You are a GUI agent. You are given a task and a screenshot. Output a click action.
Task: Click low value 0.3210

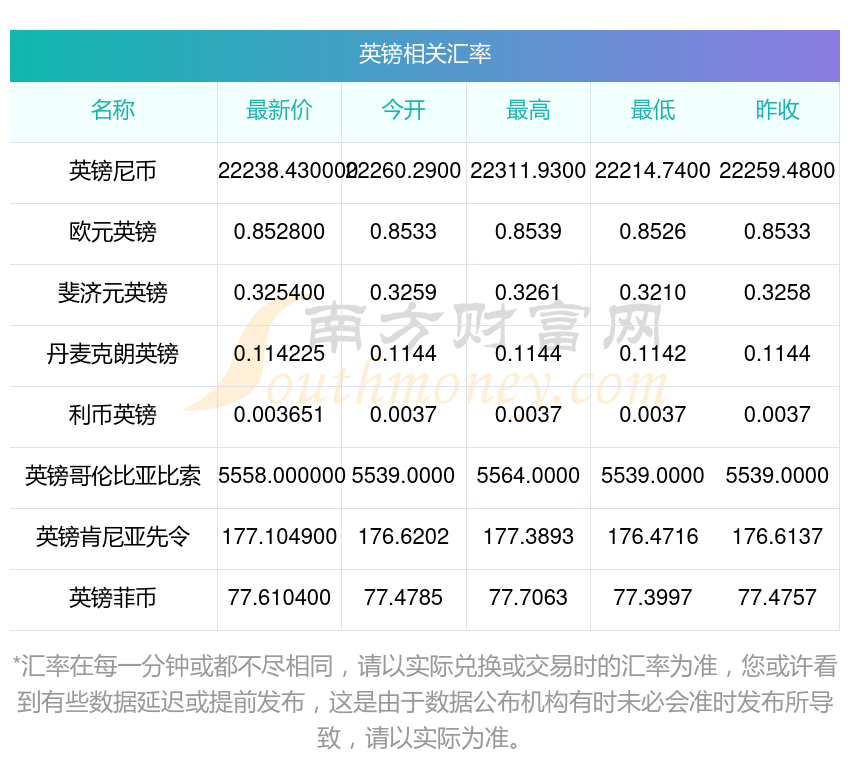[x=653, y=293]
